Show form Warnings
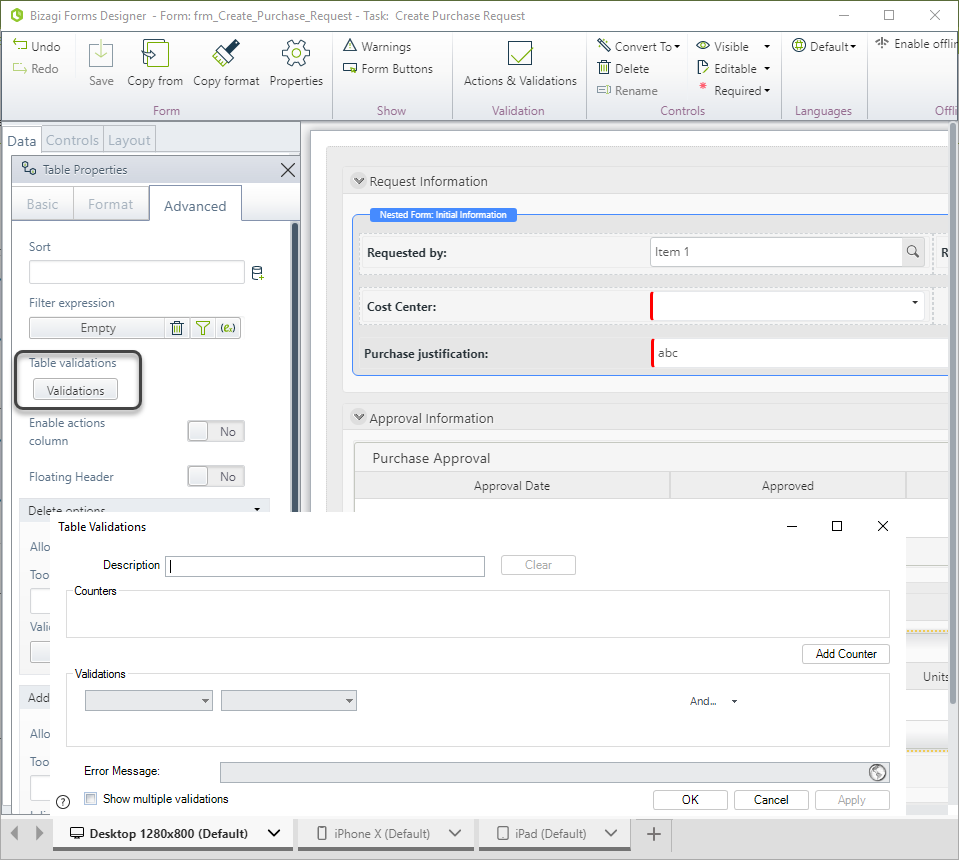Viewport: 959px width, 860px height. (x=377, y=46)
